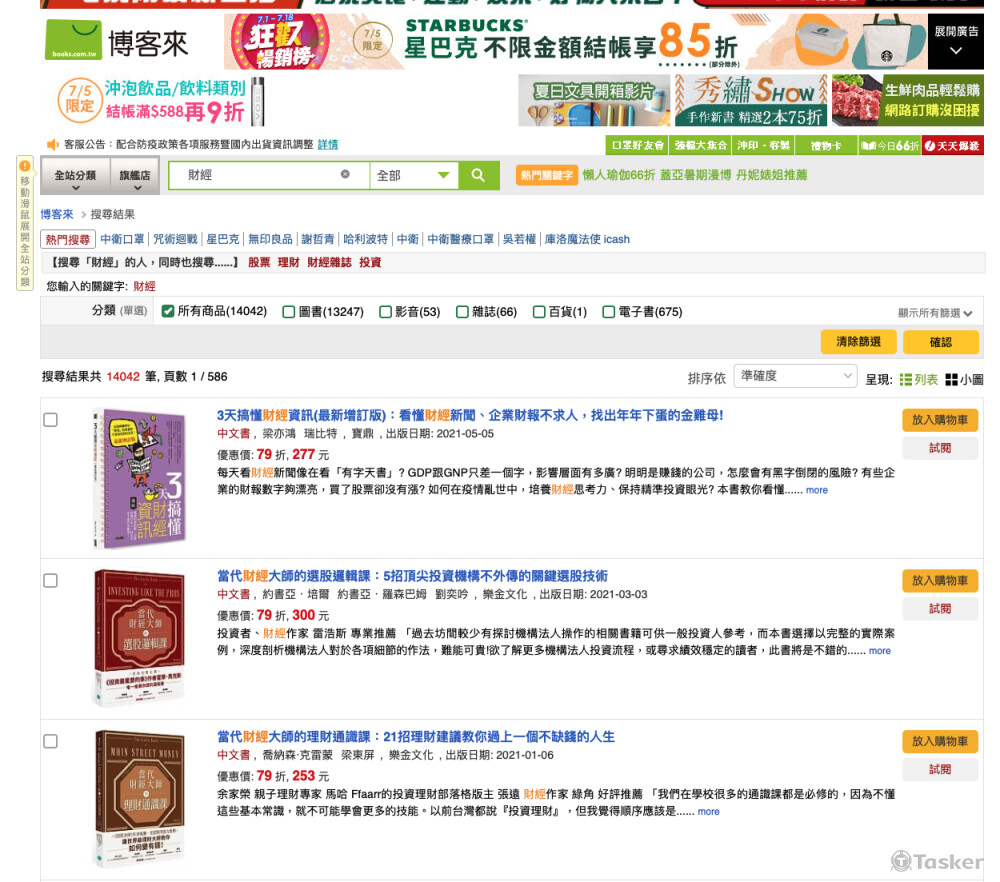Click hot keyword 懶人瑜伽66折
The height and width of the screenshot is (882, 1000).
pos(619,175)
